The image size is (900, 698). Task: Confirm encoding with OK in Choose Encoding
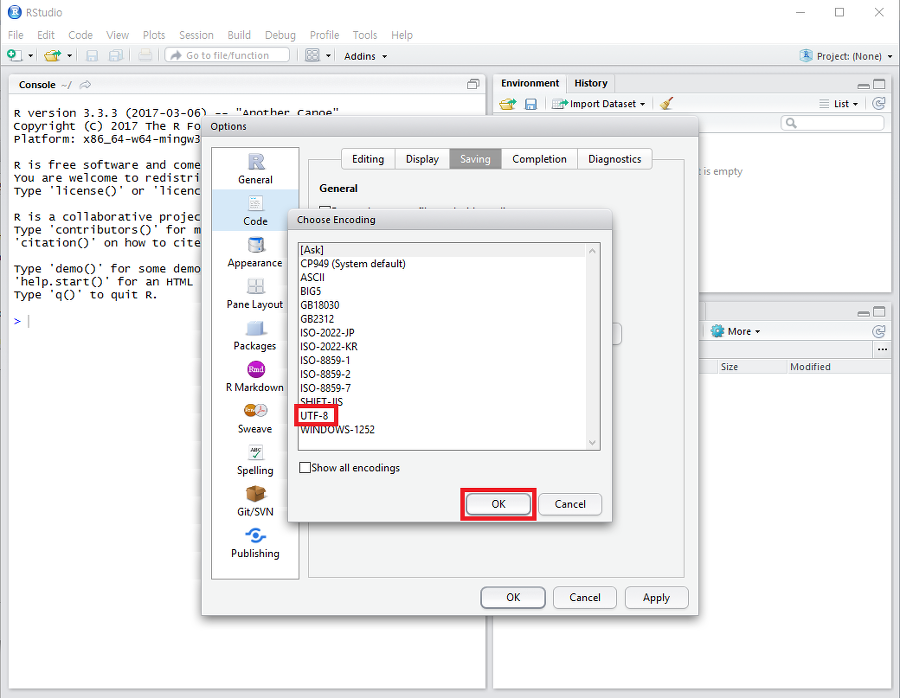[498, 504]
